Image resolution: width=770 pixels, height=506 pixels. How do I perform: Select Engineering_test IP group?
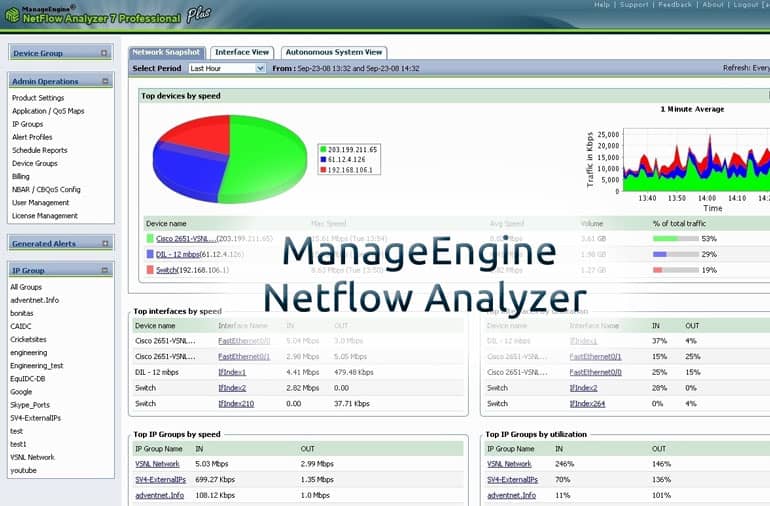click(36, 365)
